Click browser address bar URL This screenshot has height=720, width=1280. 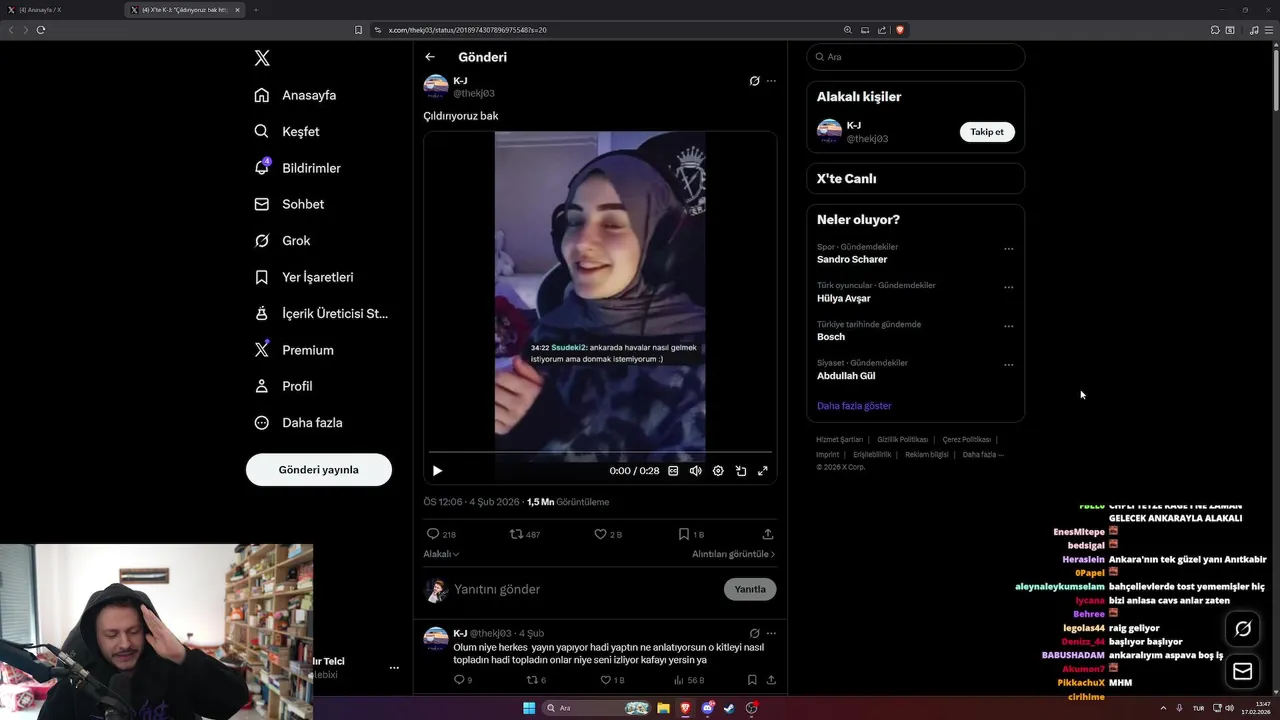[x=467, y=30]
